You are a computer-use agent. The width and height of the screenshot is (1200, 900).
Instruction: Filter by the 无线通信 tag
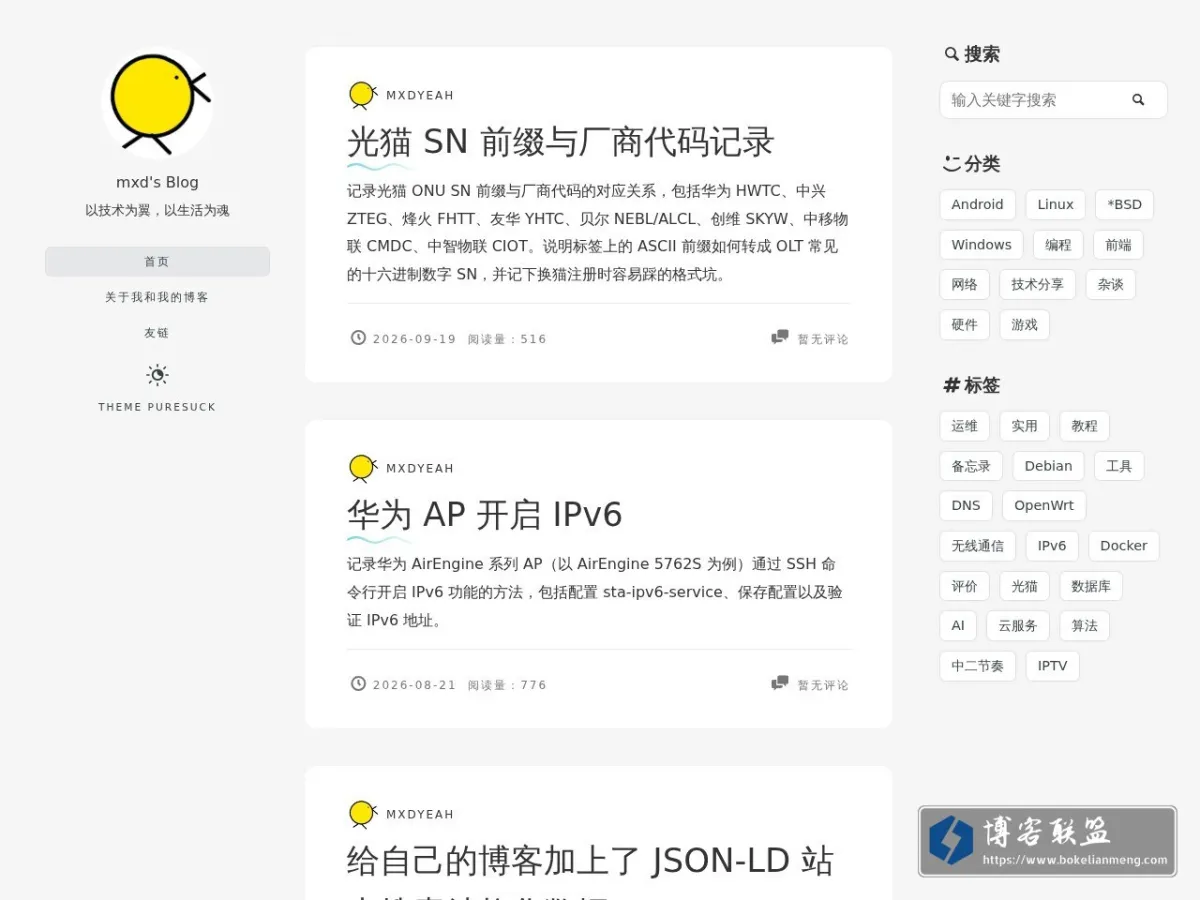tap(977, 546)
